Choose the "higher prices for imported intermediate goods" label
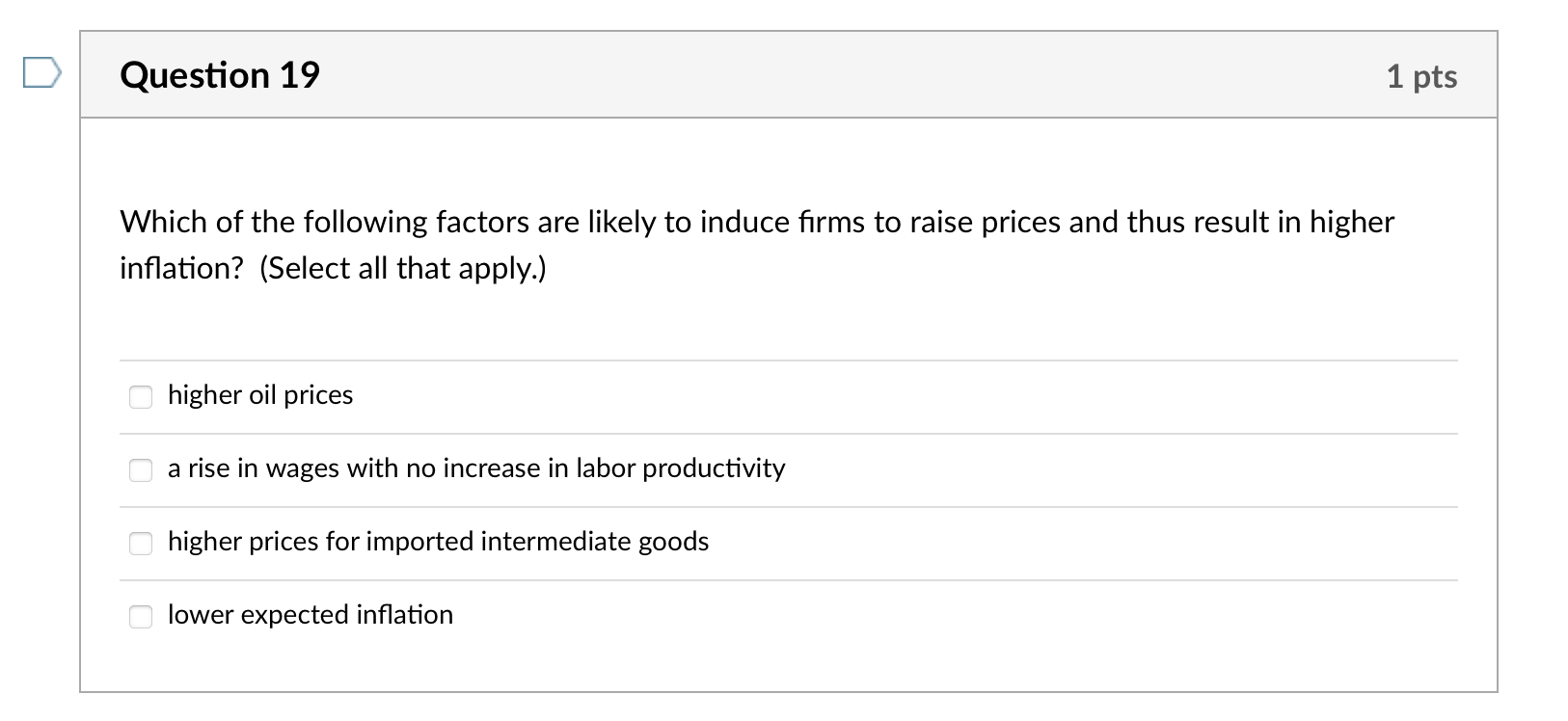Viewport: 1568px width, 721px height. tap(438, 542)
